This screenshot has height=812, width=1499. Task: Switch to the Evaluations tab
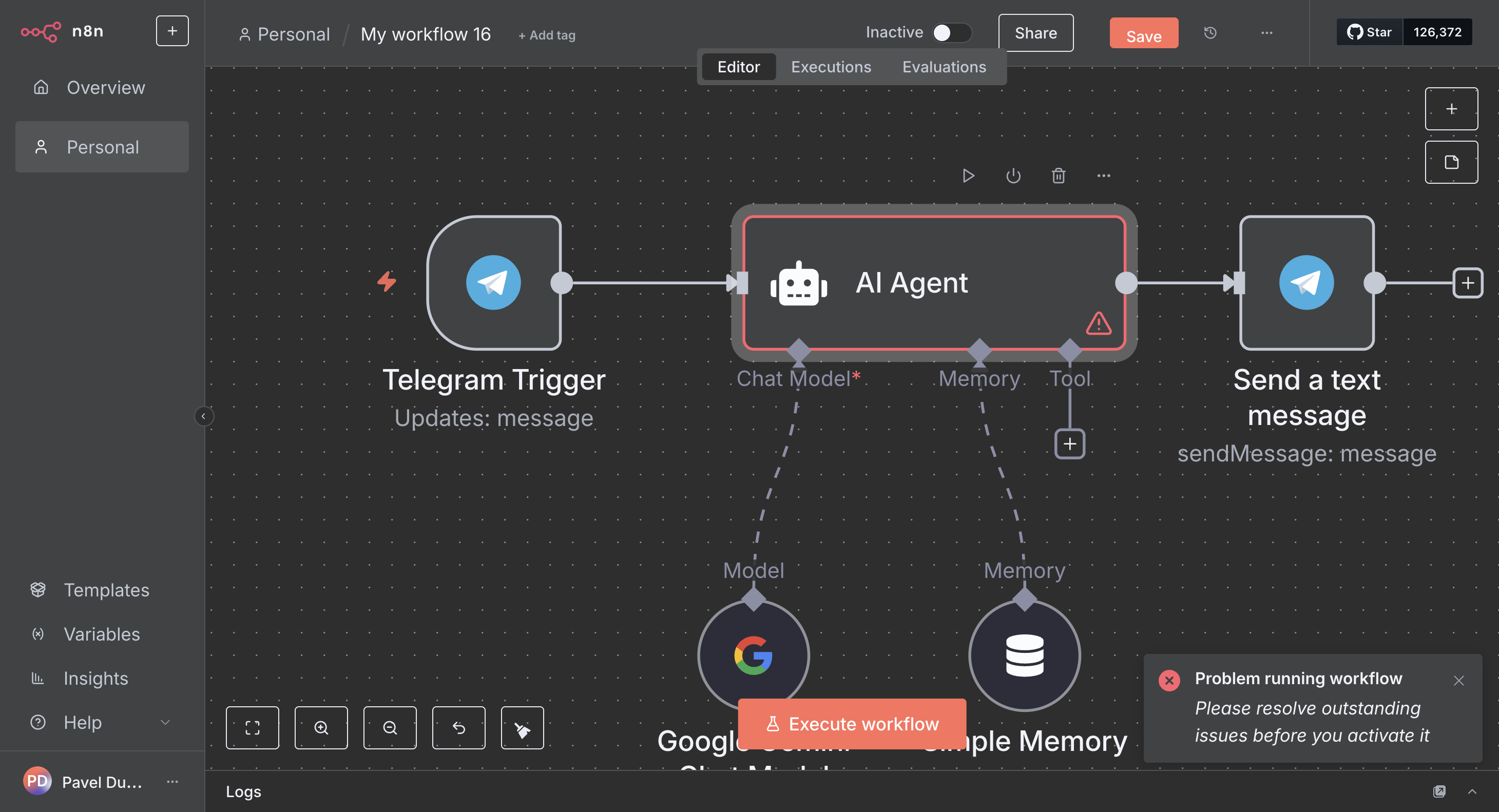tap(944, 67)
